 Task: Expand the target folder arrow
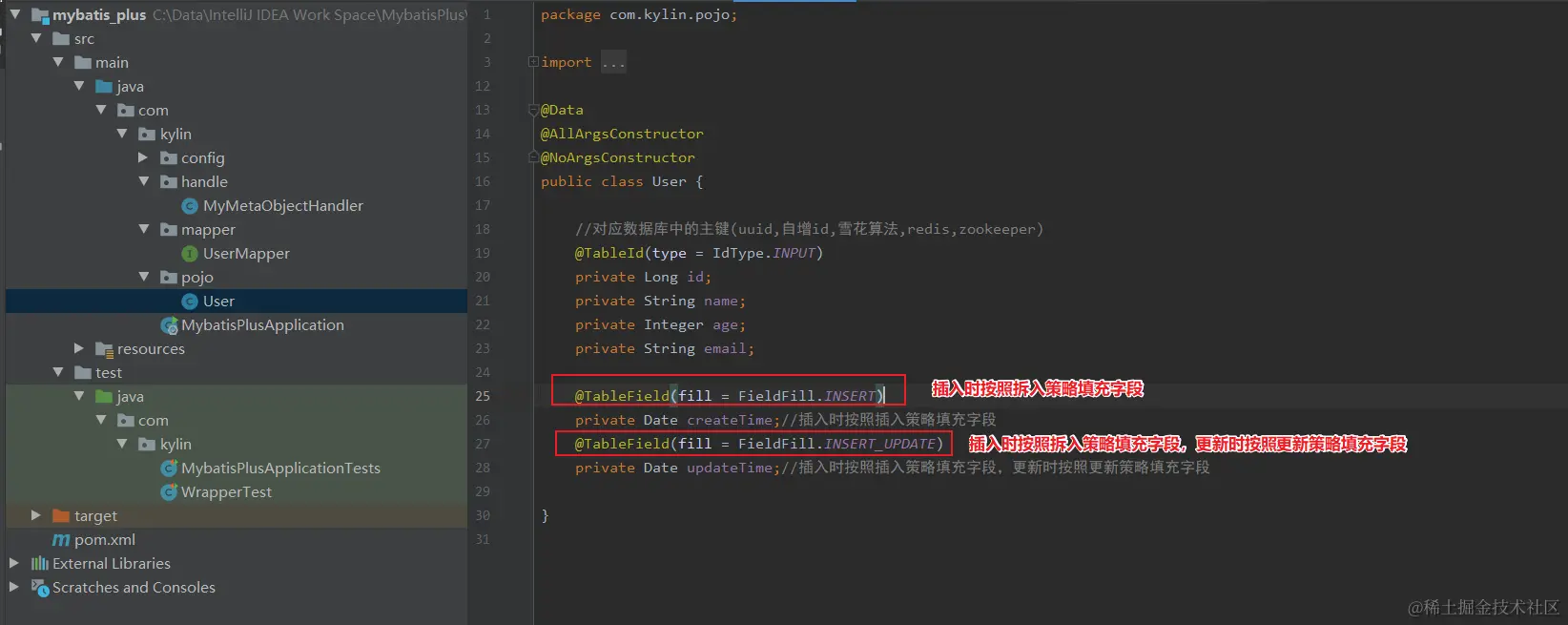(36, 515)
